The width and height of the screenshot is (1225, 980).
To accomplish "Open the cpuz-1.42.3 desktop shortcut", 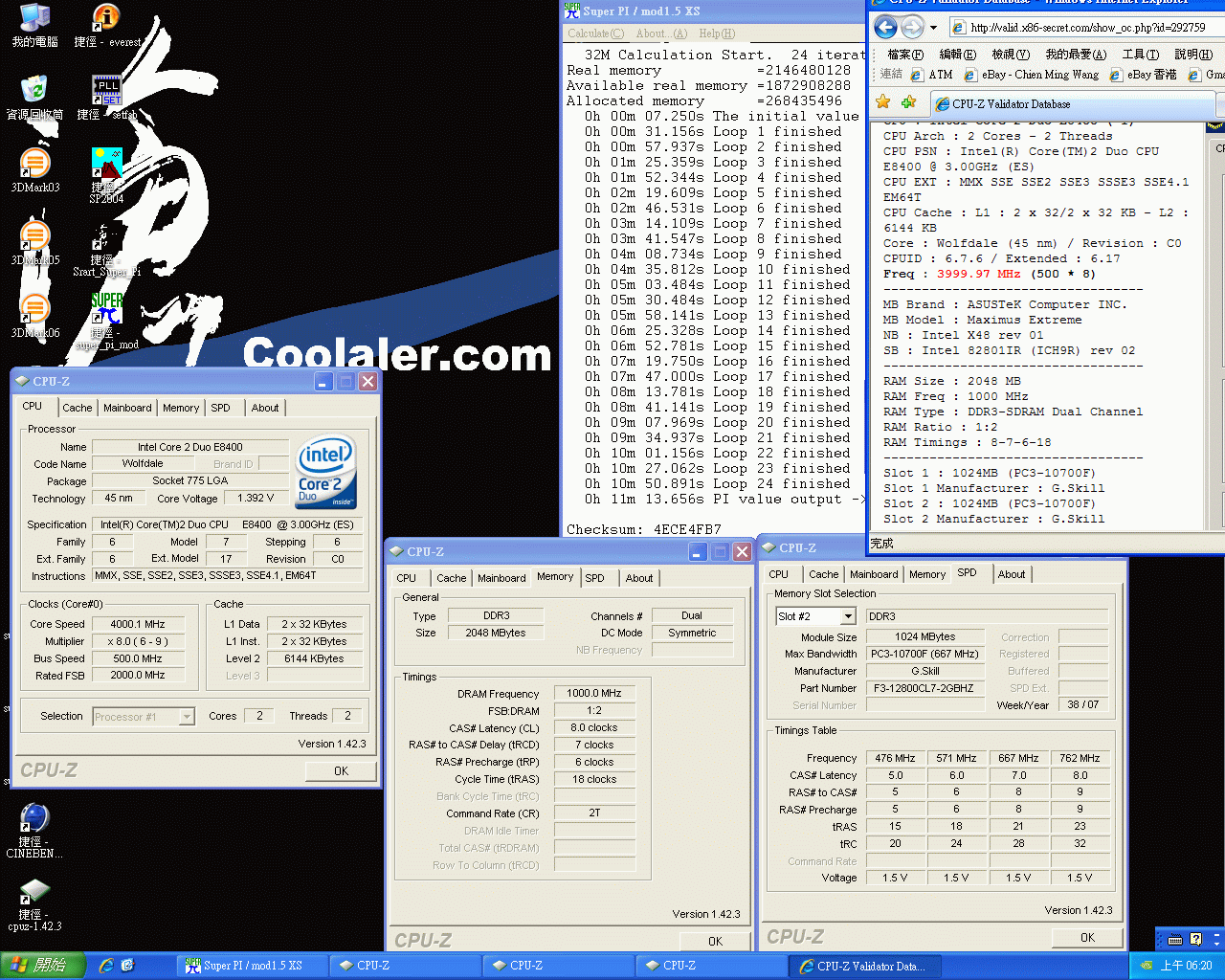I will click(x=34, y=904).
